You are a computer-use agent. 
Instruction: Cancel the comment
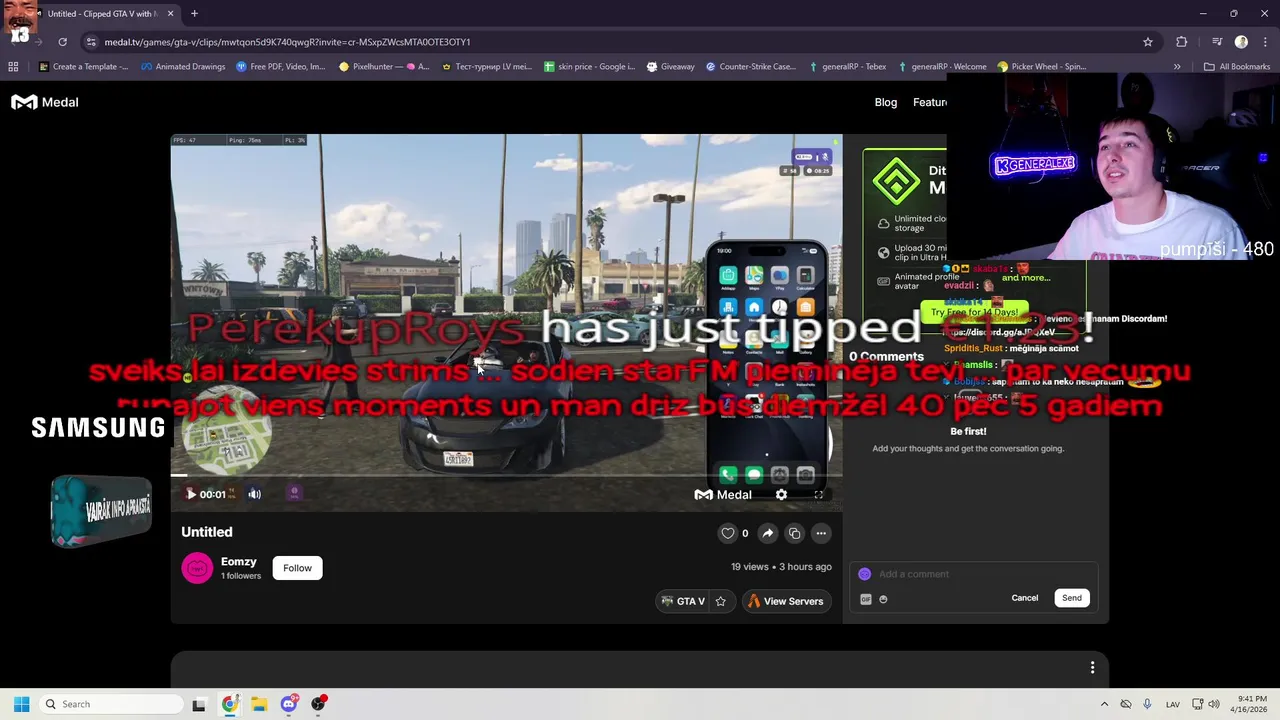[1025, 598]
